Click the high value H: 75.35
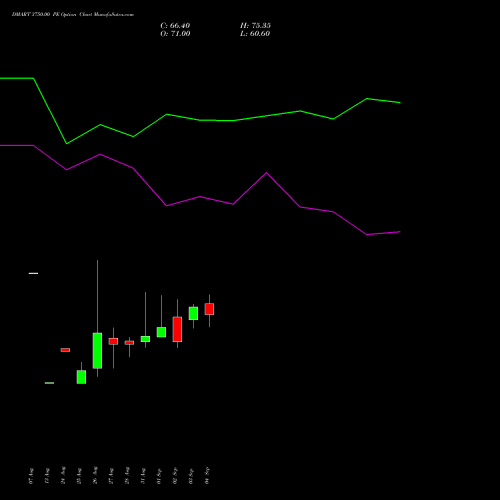This screenshot has height=500, width=500. pos(255,26)
